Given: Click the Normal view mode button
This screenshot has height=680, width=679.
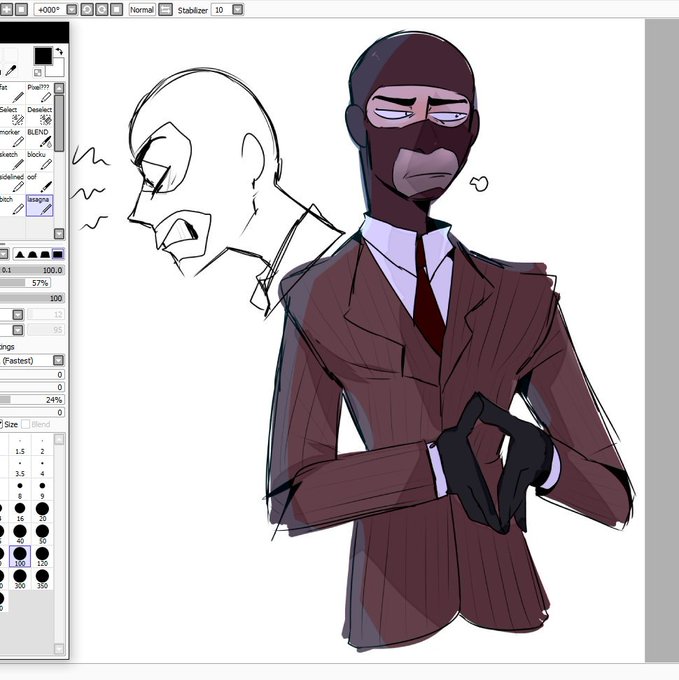Looking at the screenshot, I should pyautogui.click(x=142, y=10).
